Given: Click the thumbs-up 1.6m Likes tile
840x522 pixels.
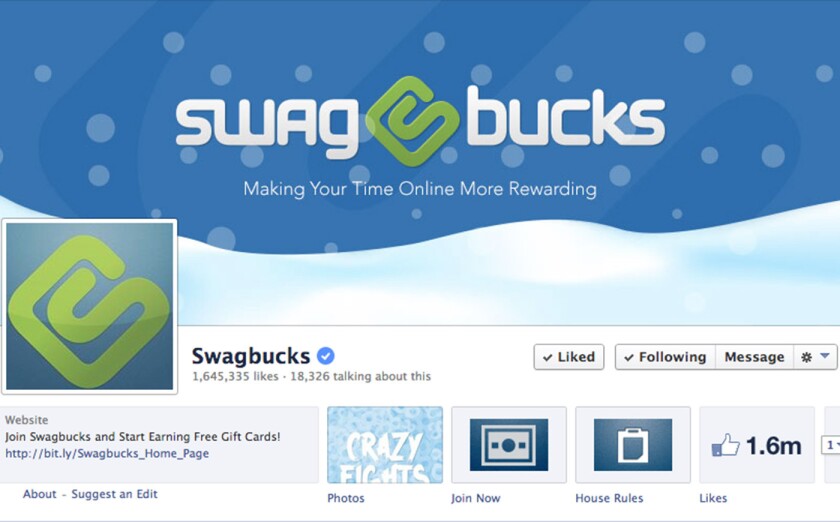Looking at the screenshot, I should [x=757, y=445].
